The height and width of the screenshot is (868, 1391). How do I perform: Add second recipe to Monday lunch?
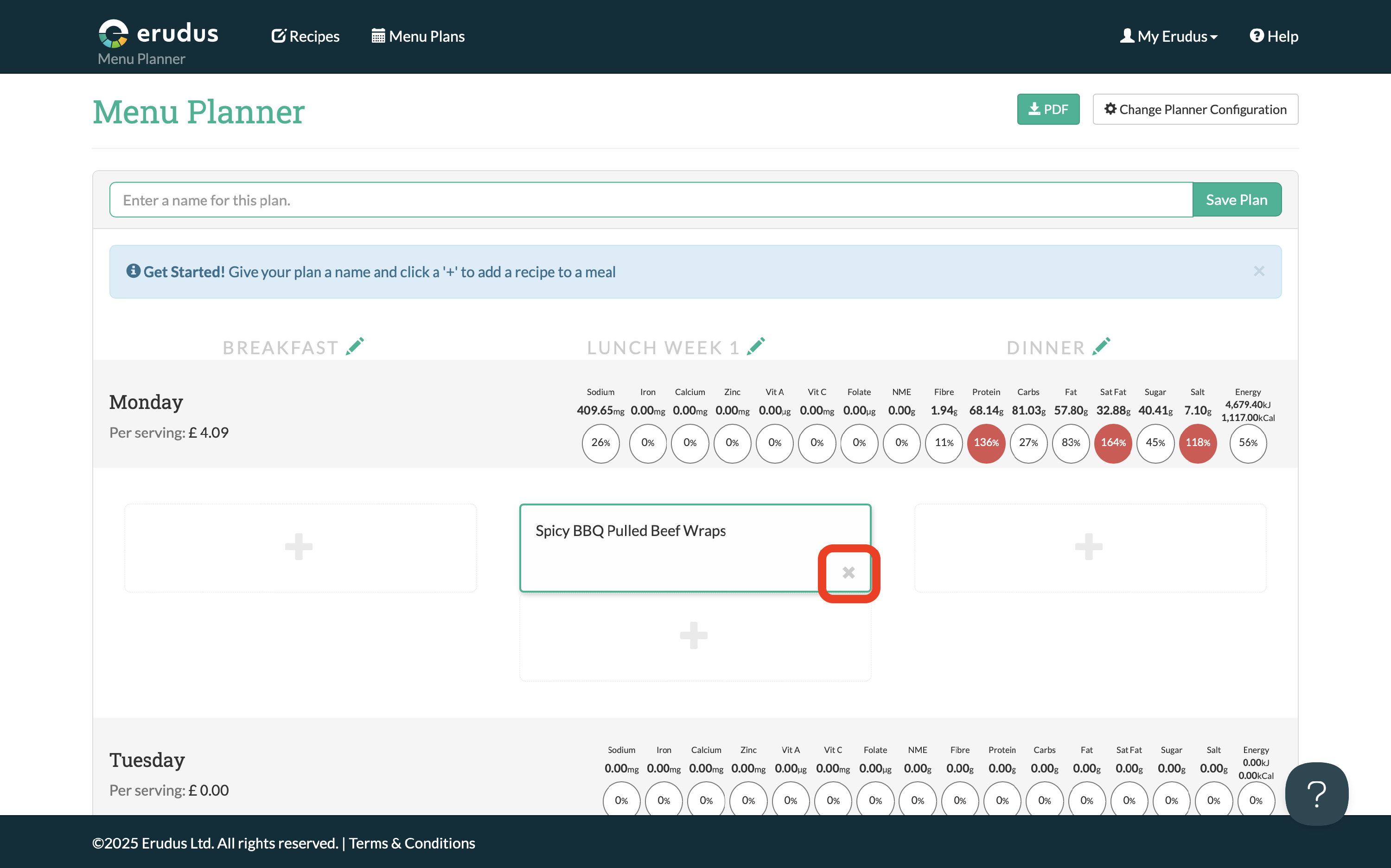pos(694,636)
